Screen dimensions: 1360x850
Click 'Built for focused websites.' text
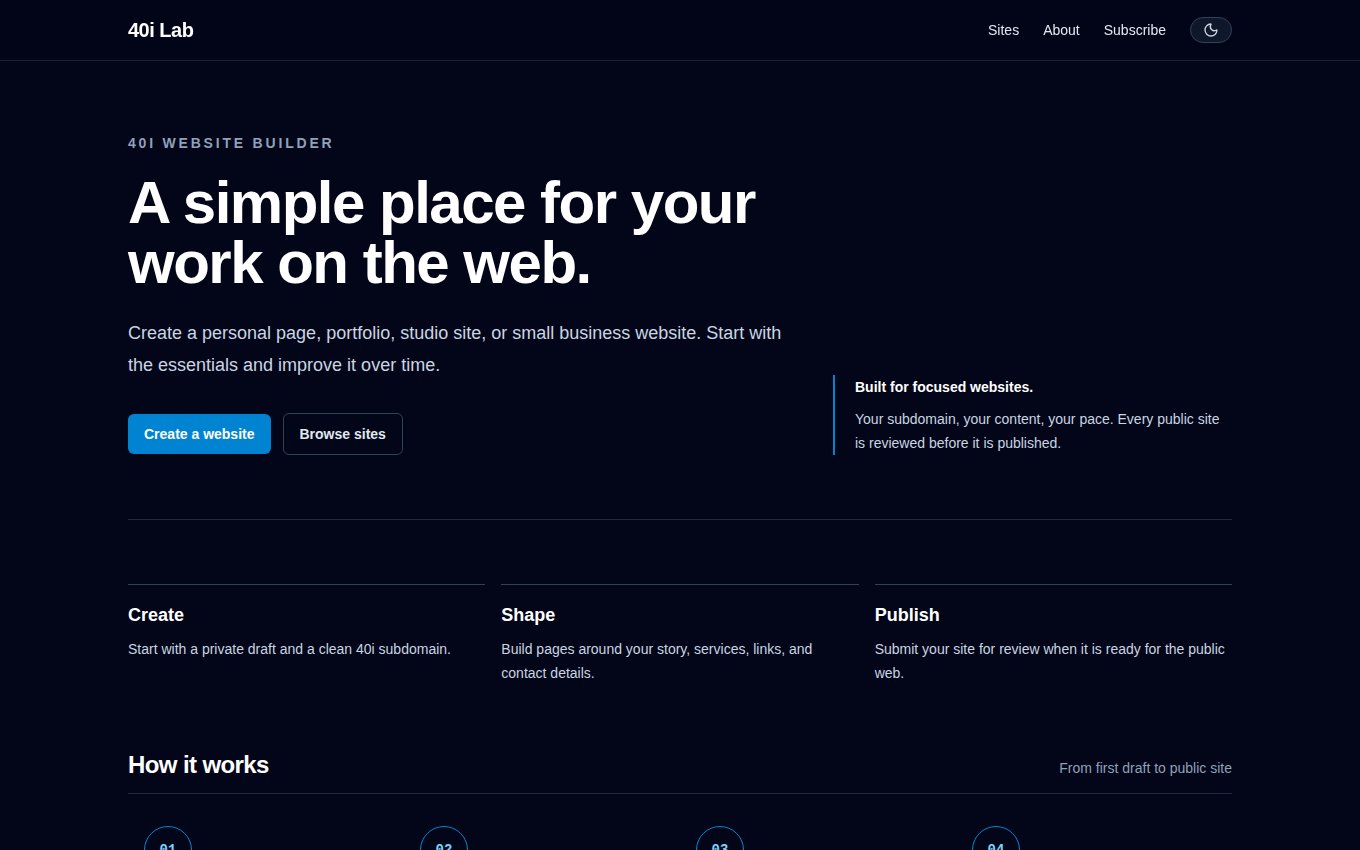944,387
